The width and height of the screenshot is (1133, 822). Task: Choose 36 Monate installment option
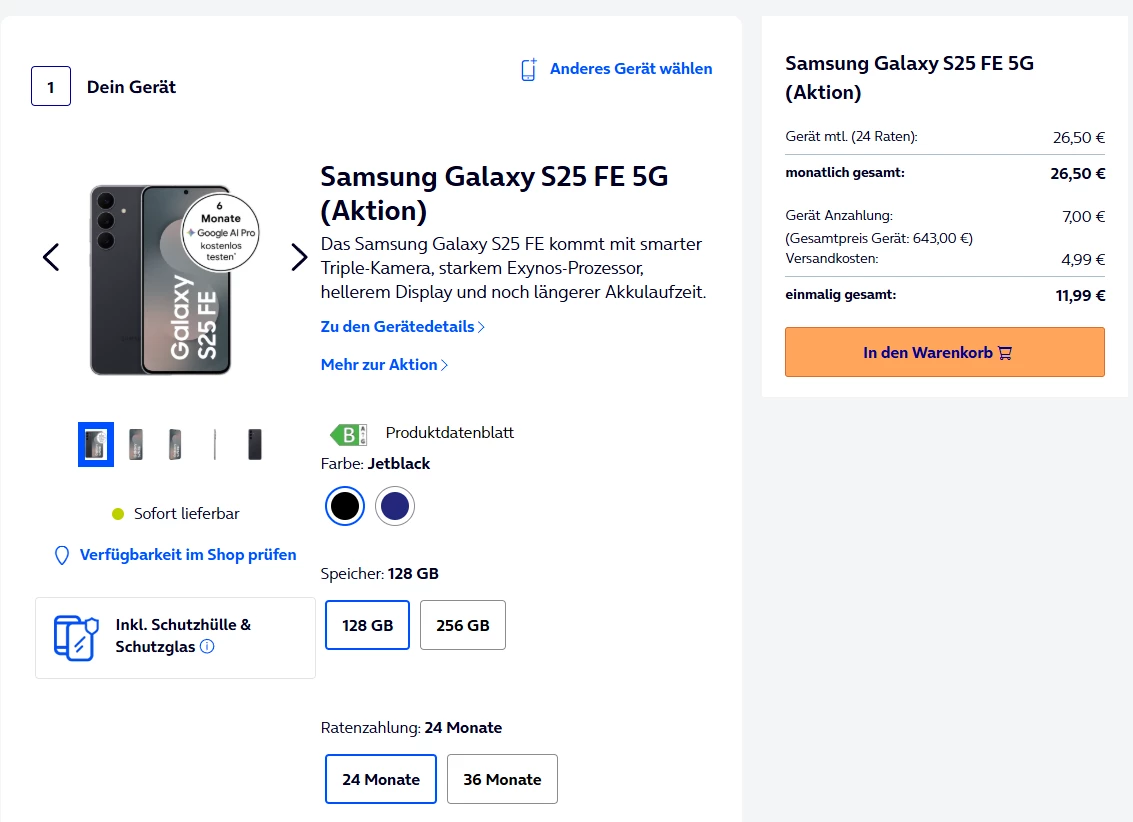point(502,779)
